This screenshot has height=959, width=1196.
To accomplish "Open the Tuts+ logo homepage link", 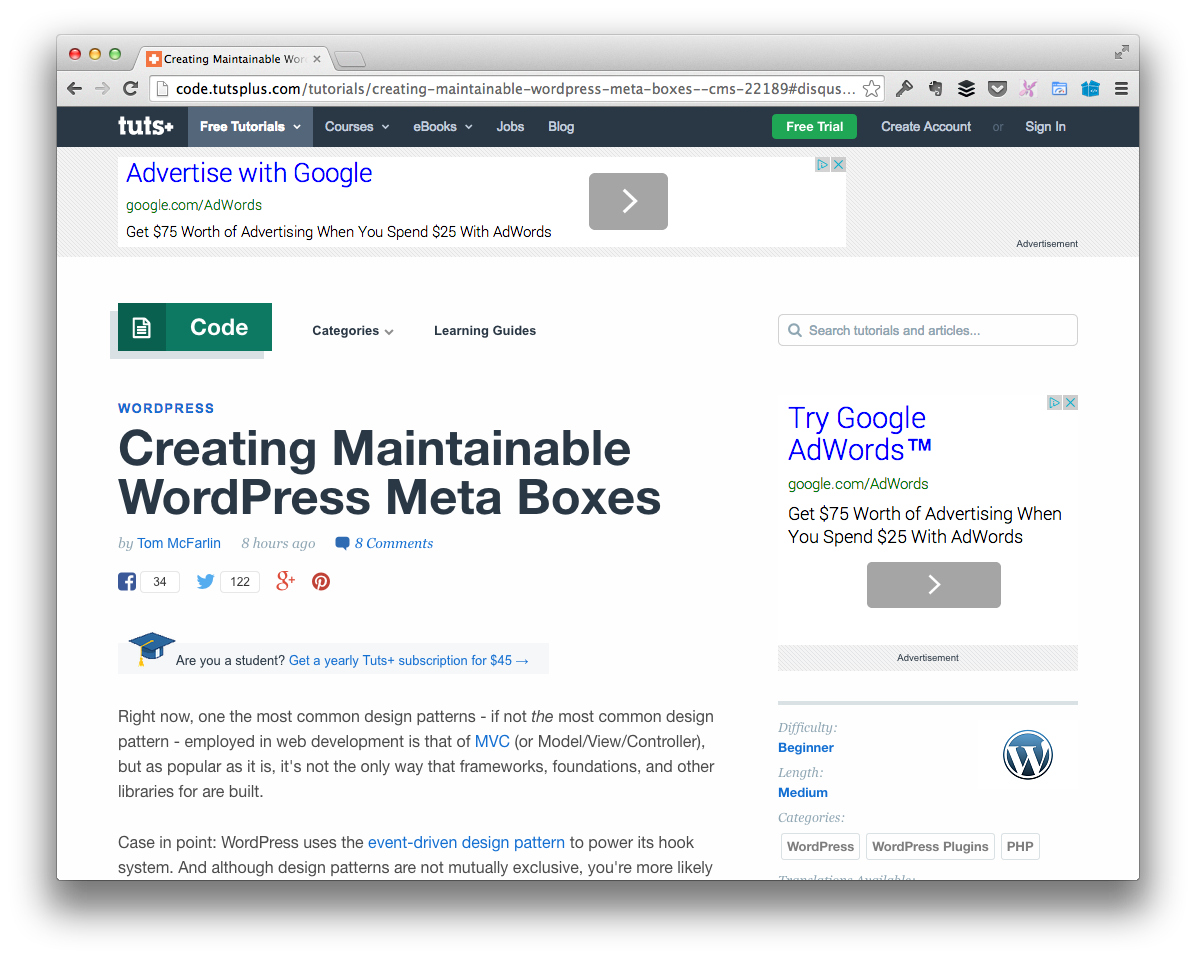I will [146, 126].
